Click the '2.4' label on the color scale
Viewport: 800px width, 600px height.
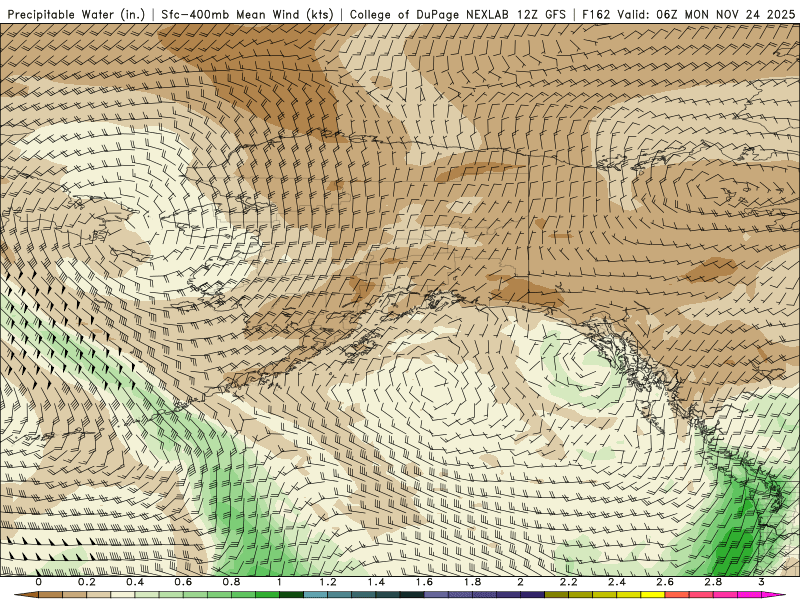point(617,582)
